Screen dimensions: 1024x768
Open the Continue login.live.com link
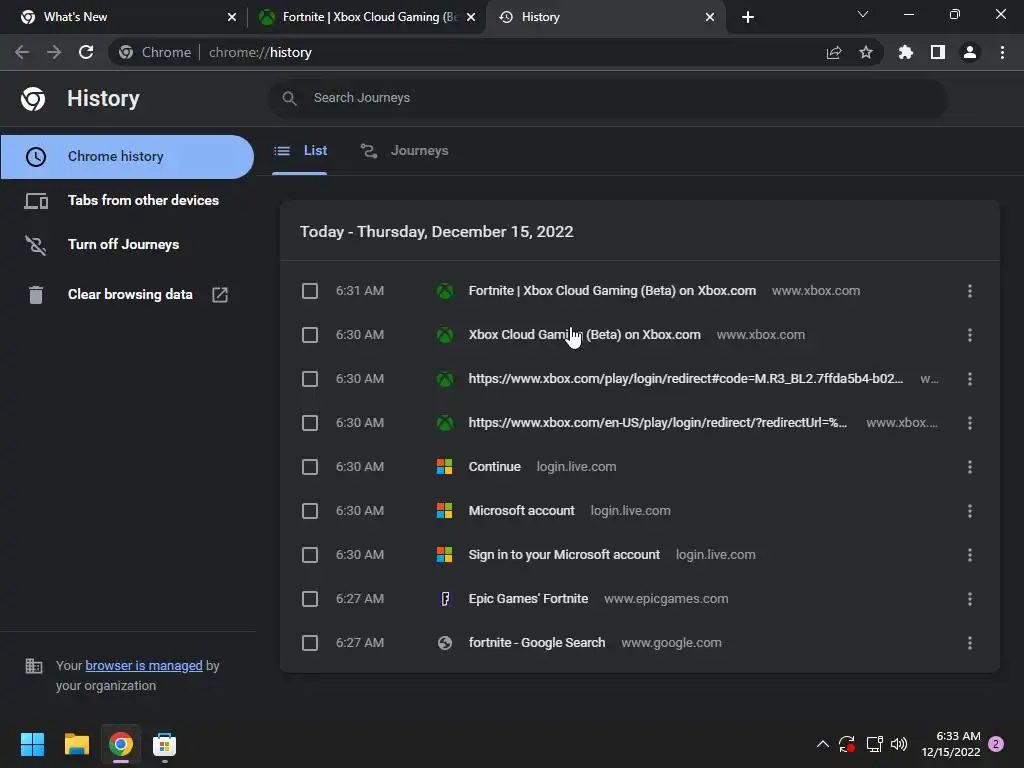pos(494,467)
